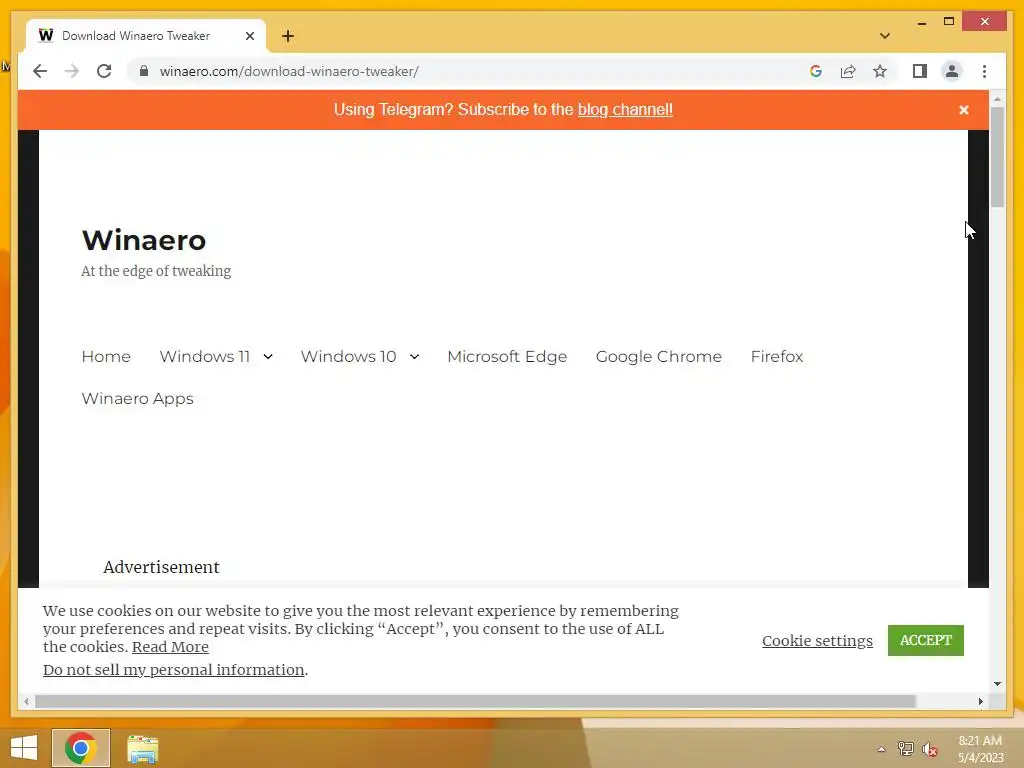This screenshot has width=1024, height=768.
Task: Click the network tray icon
Action: point(905,748)
